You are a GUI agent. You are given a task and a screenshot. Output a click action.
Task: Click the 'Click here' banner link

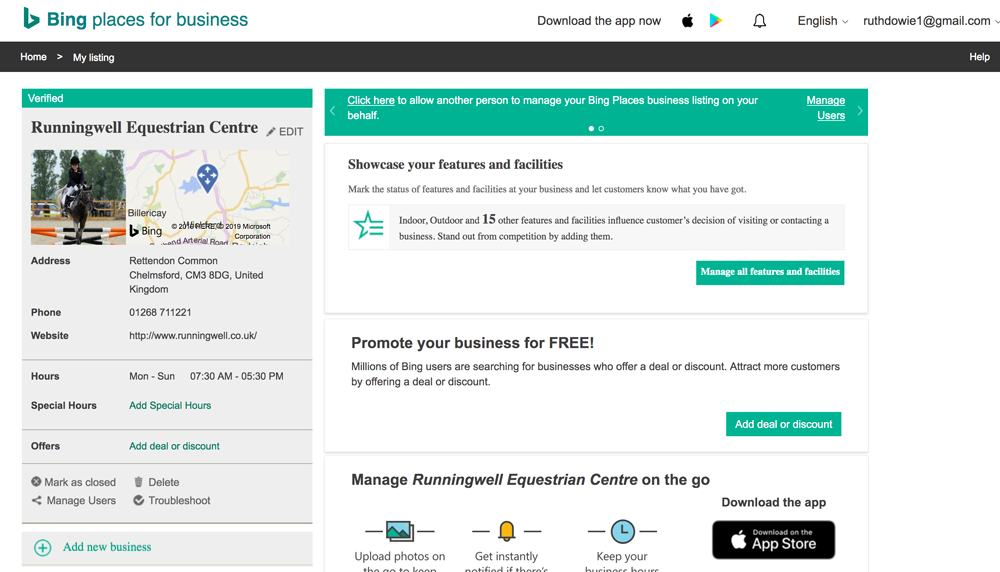[x=371, y=100]
